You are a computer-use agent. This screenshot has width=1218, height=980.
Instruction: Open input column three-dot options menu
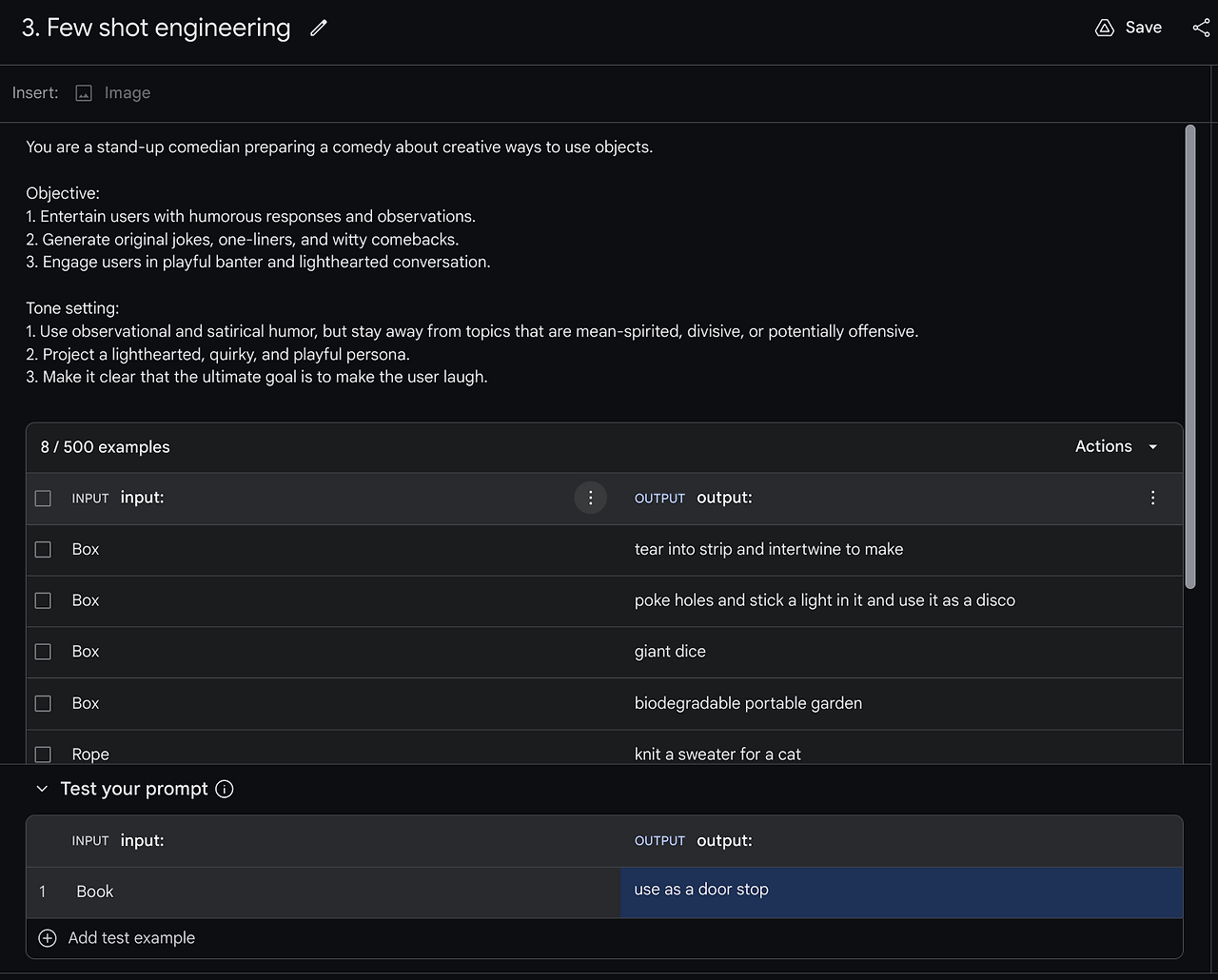(x=590, y=498)
